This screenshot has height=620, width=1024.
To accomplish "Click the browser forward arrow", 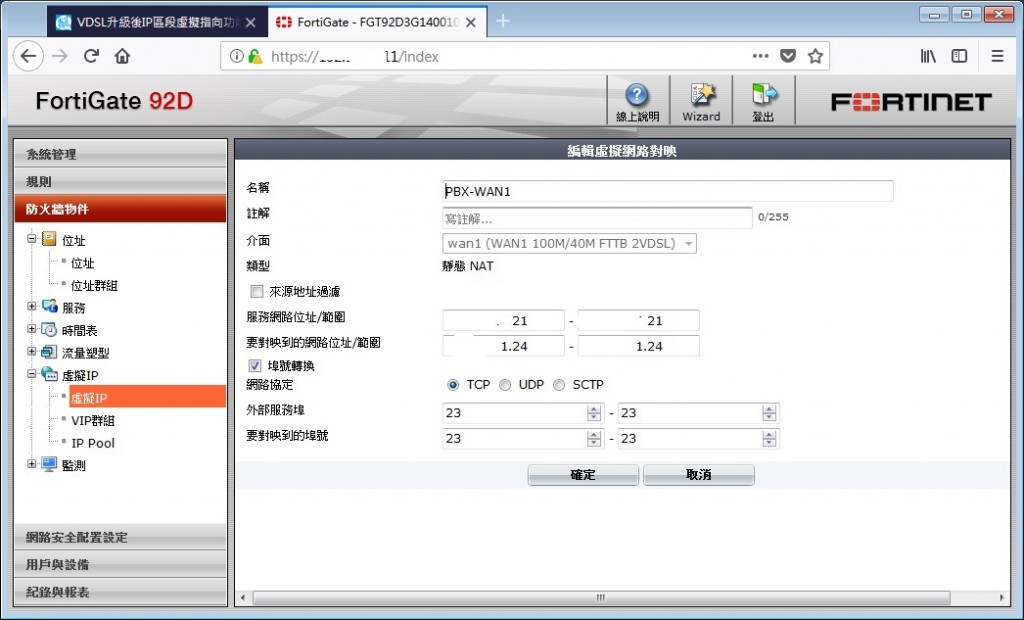I will [x=60, y=56].
